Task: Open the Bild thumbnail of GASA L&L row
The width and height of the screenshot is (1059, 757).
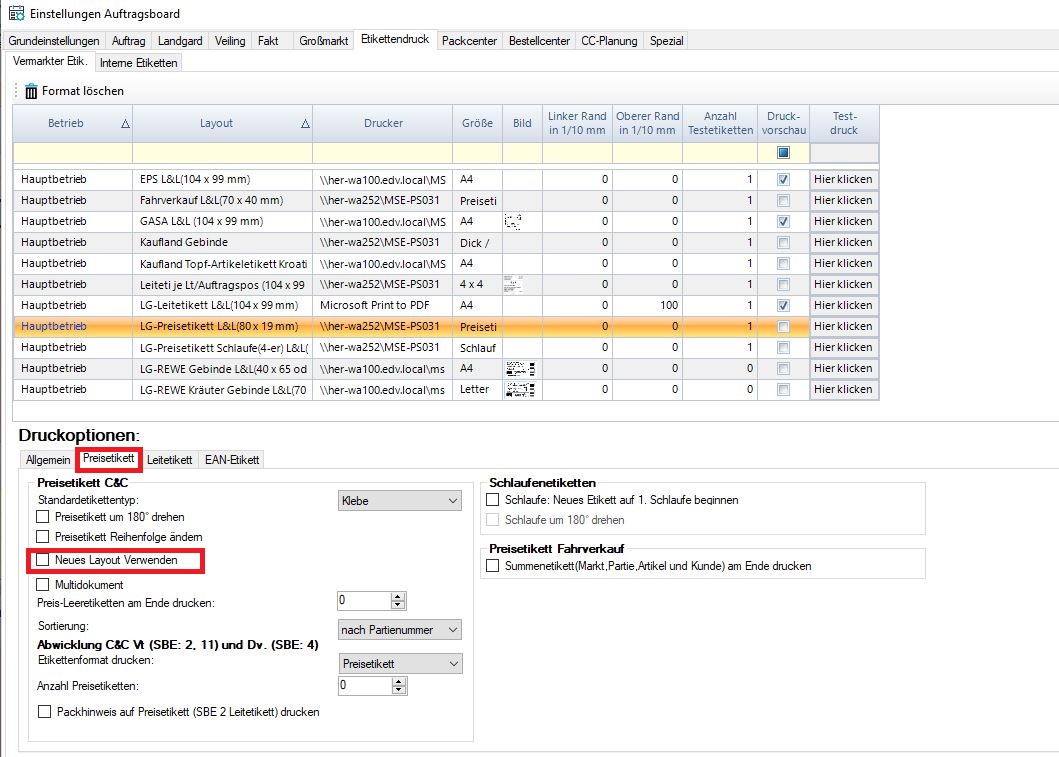Action: tap(514, 221)
